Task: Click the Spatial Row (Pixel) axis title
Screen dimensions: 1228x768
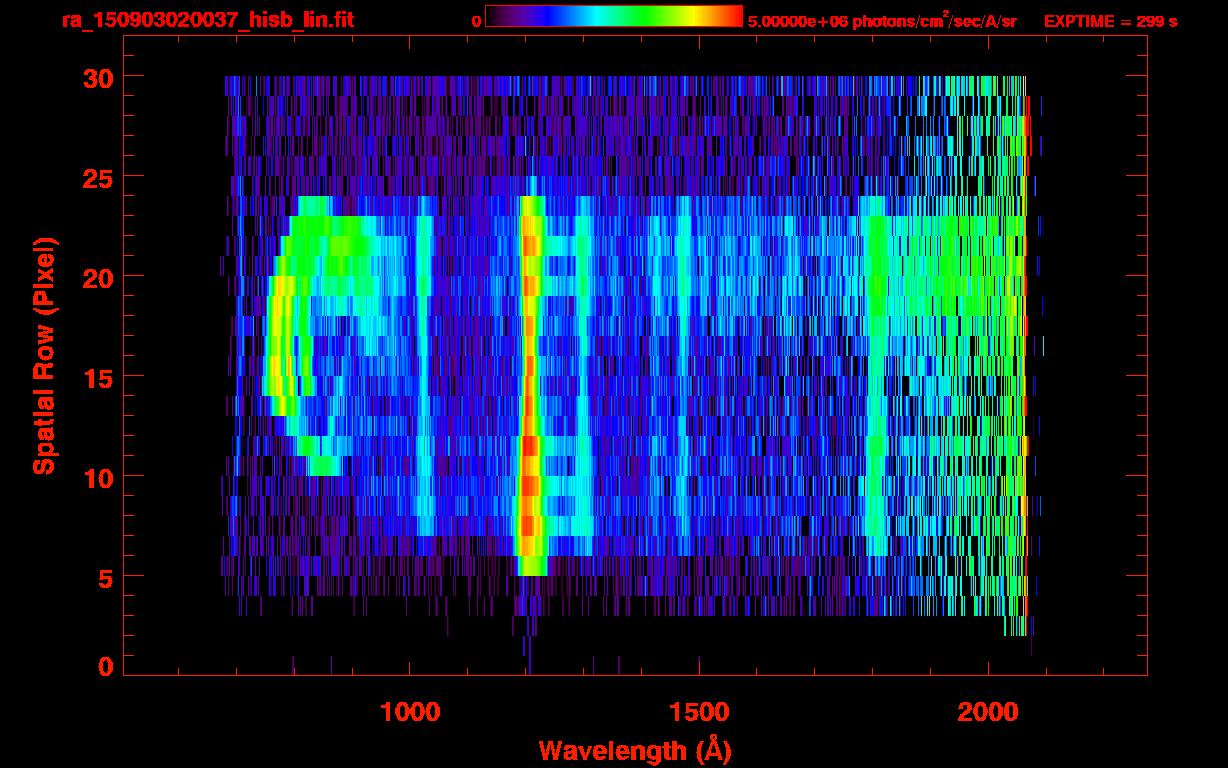Action: point(44,356)
